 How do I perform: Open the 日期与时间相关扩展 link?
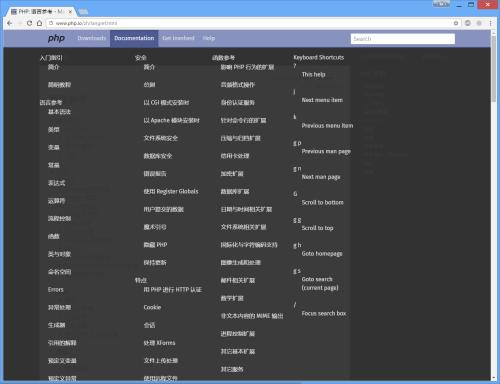[x=246, y=209]
